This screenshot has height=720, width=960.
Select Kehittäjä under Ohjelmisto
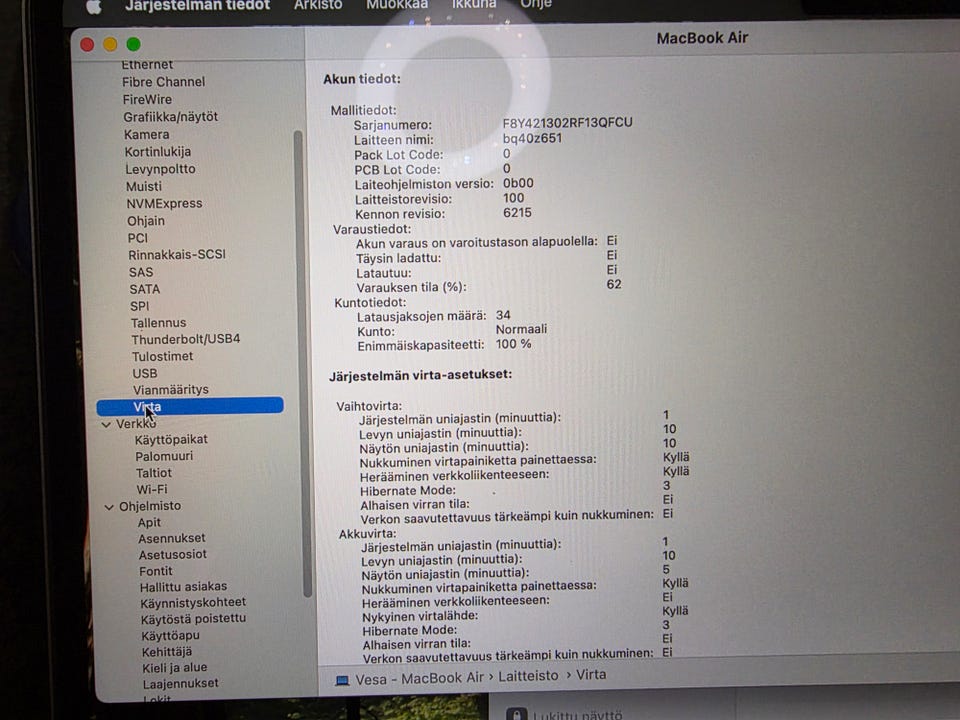[x=167, y=652]
